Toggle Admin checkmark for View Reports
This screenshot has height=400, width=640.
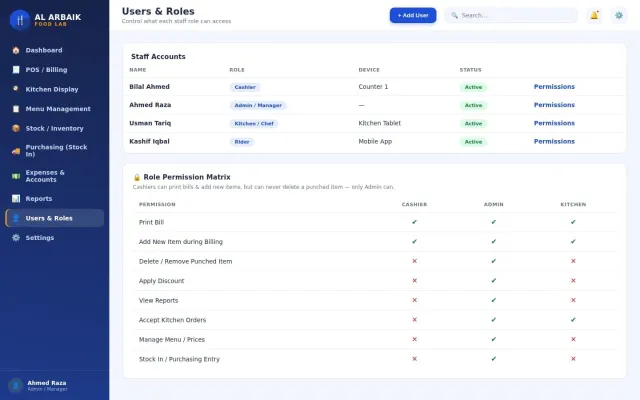click(x=493, y=300)
